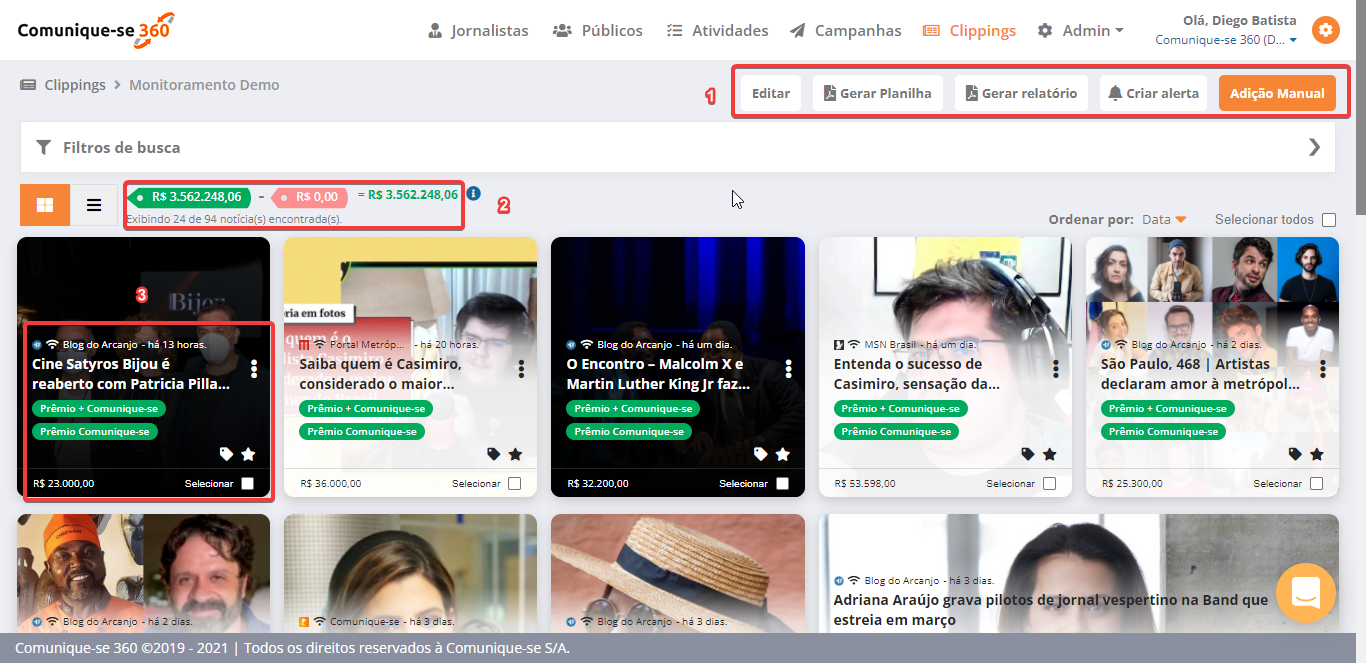Star the O Encontro – Malcolm X article

point(782,454)
